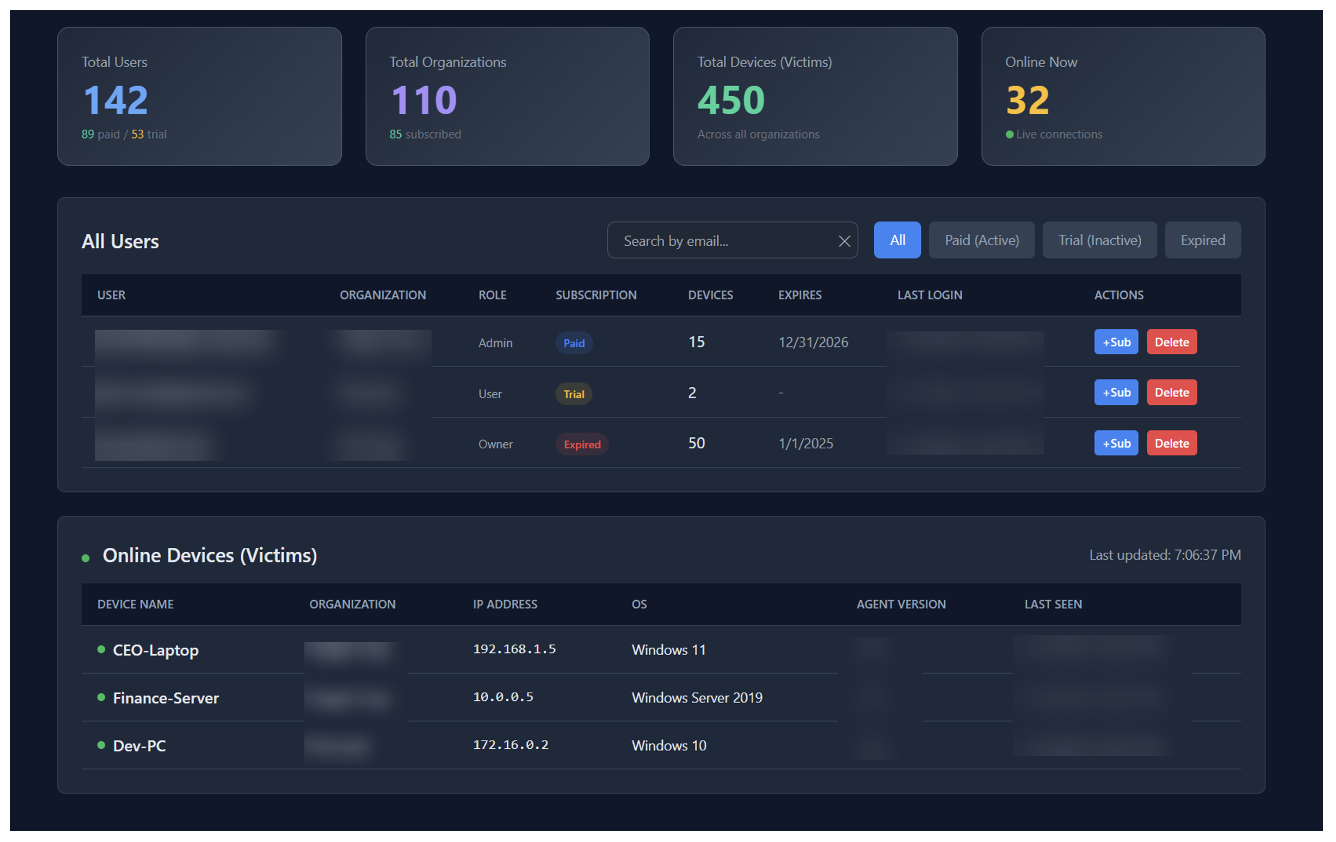Screen dimensions: 1336x842
Task: Click +Sub for the Owner row
Action: pyautogui.click(x=1116, y=444)
